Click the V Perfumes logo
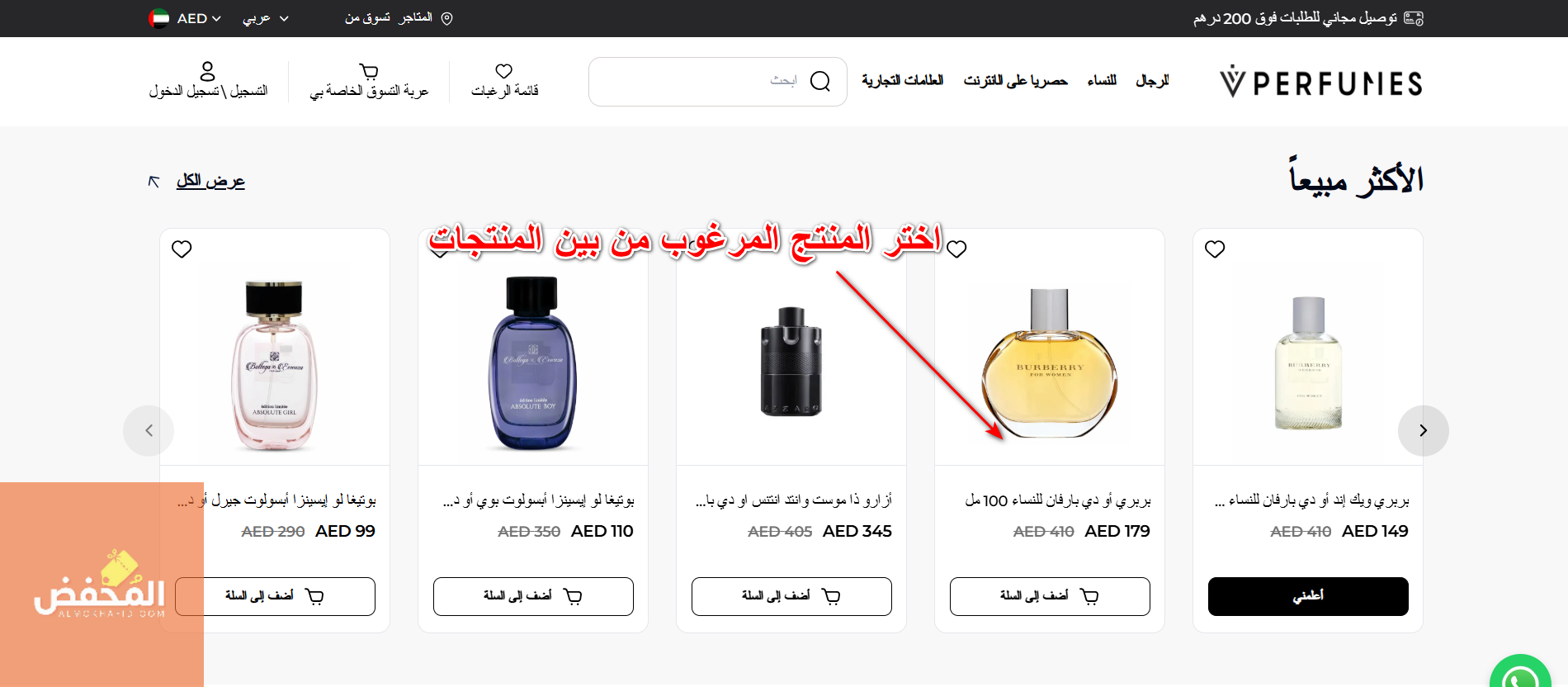The width and height of the screenshot is (1568, 687). pyautogui.click(x=1321, y=82)
